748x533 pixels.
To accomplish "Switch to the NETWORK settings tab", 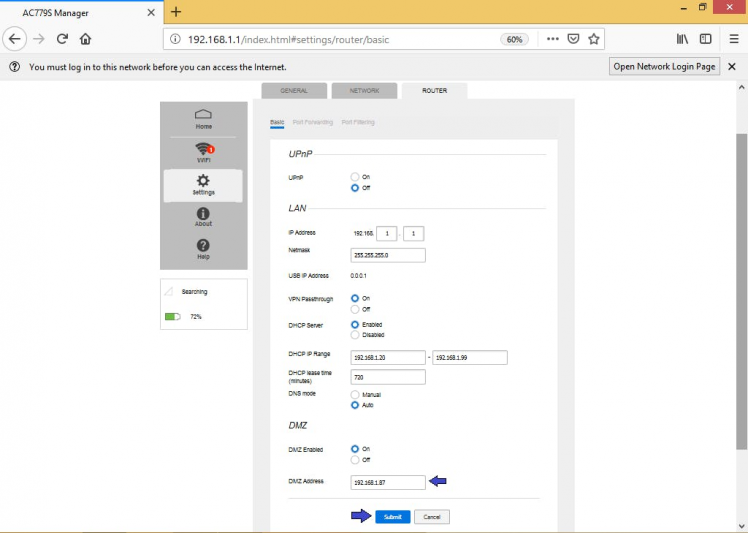I will [x=364, y=90].
